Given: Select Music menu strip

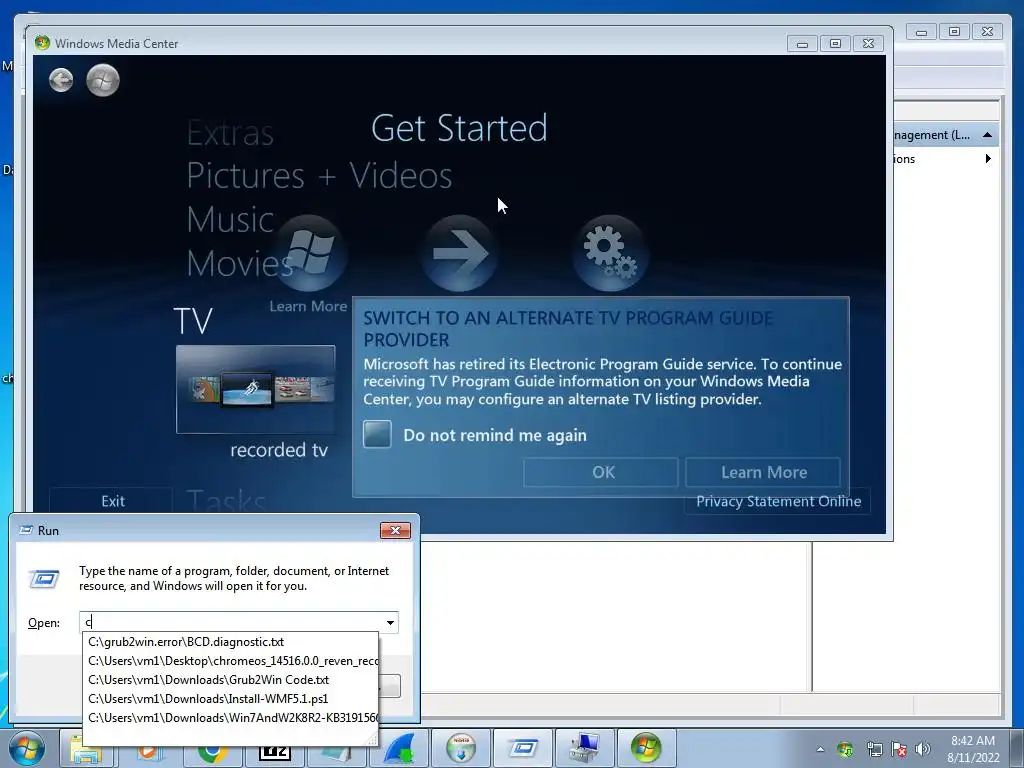Looking at the screenshot, I should pos(230,219).
